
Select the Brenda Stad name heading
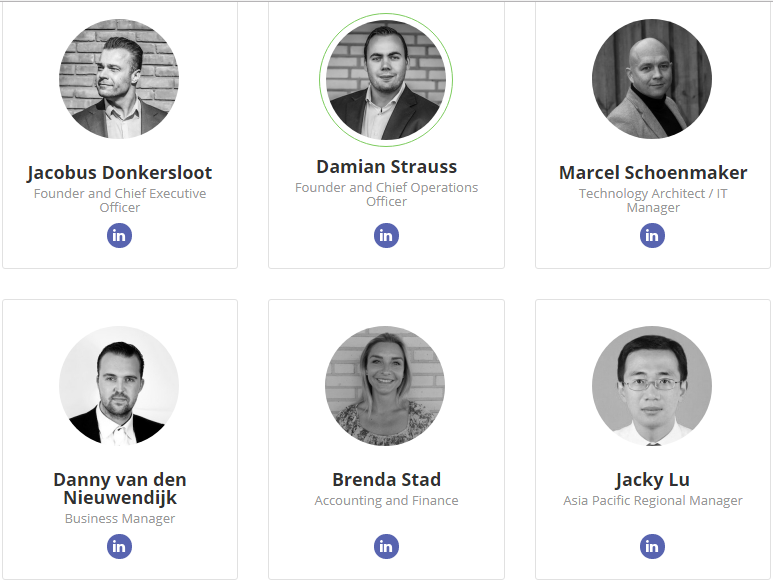click(386, 479)
